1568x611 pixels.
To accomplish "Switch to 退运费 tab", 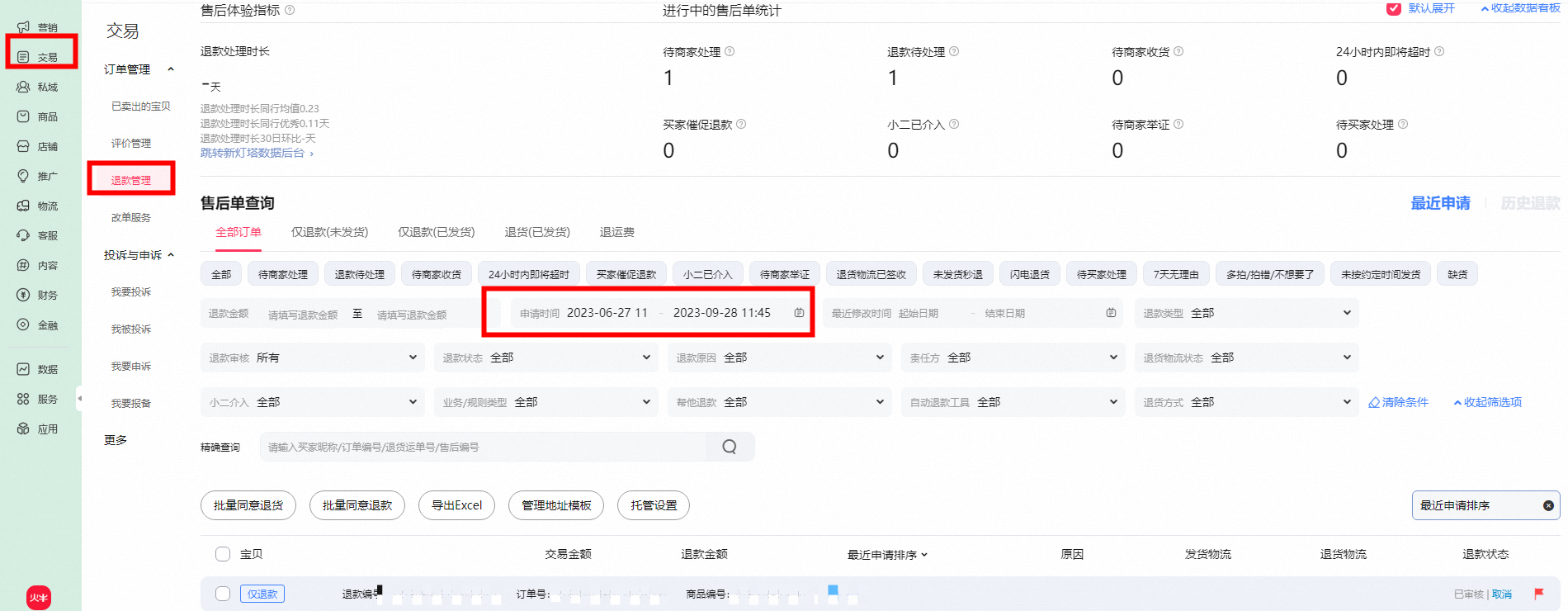I will tap(617, 232).
